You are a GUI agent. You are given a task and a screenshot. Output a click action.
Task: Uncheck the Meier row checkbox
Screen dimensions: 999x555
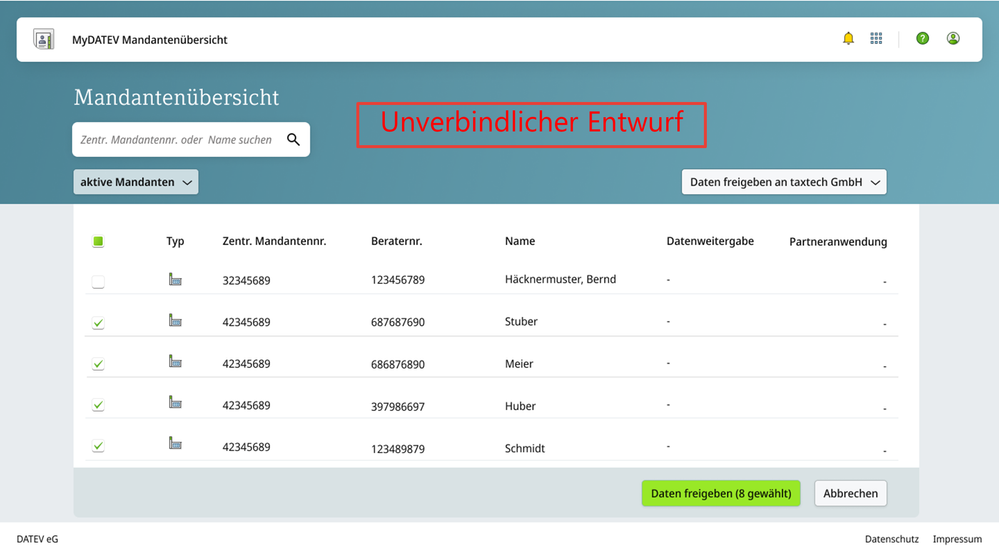point(98,364)
